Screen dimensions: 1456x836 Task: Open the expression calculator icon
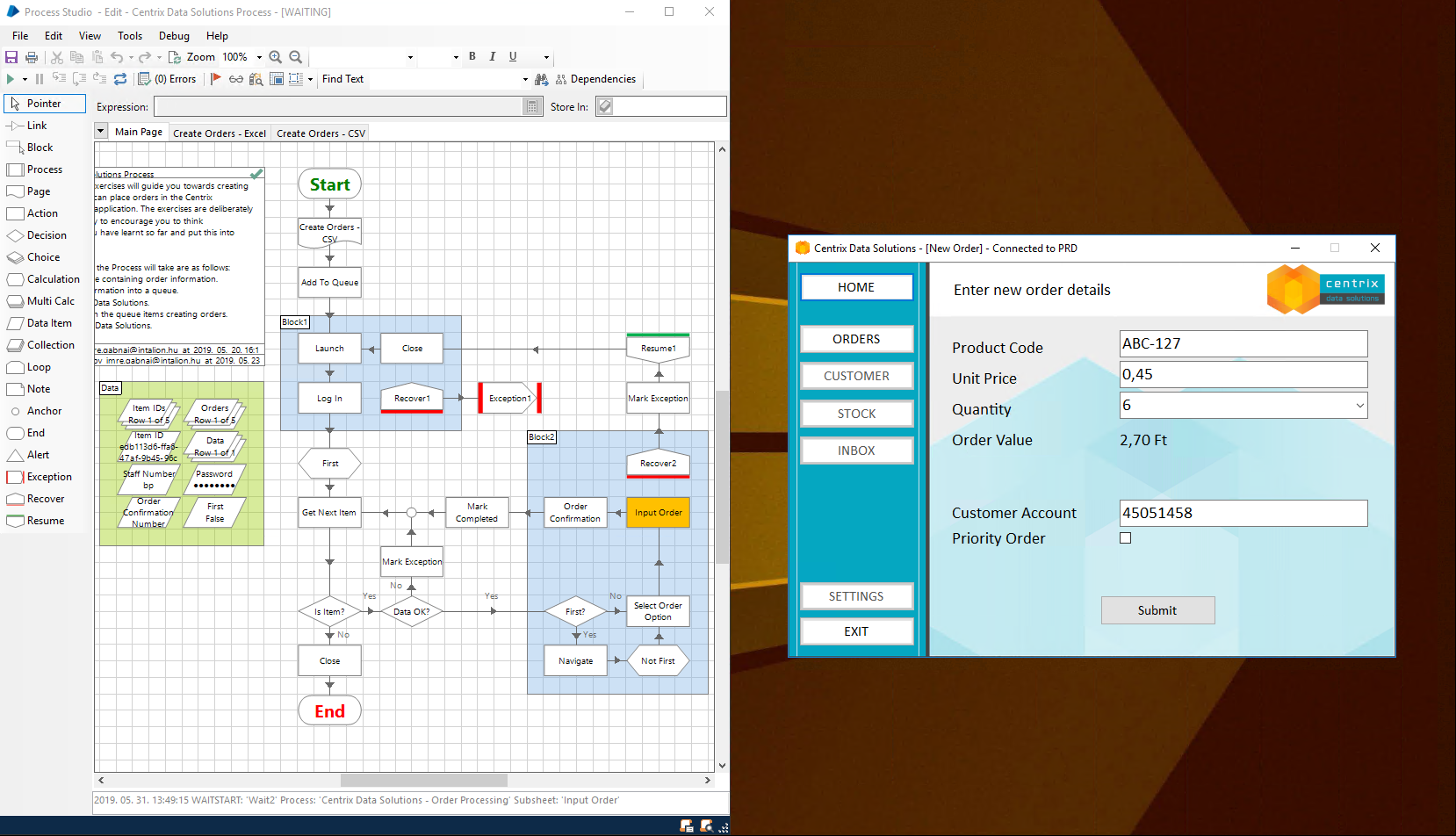click(531, 106)
